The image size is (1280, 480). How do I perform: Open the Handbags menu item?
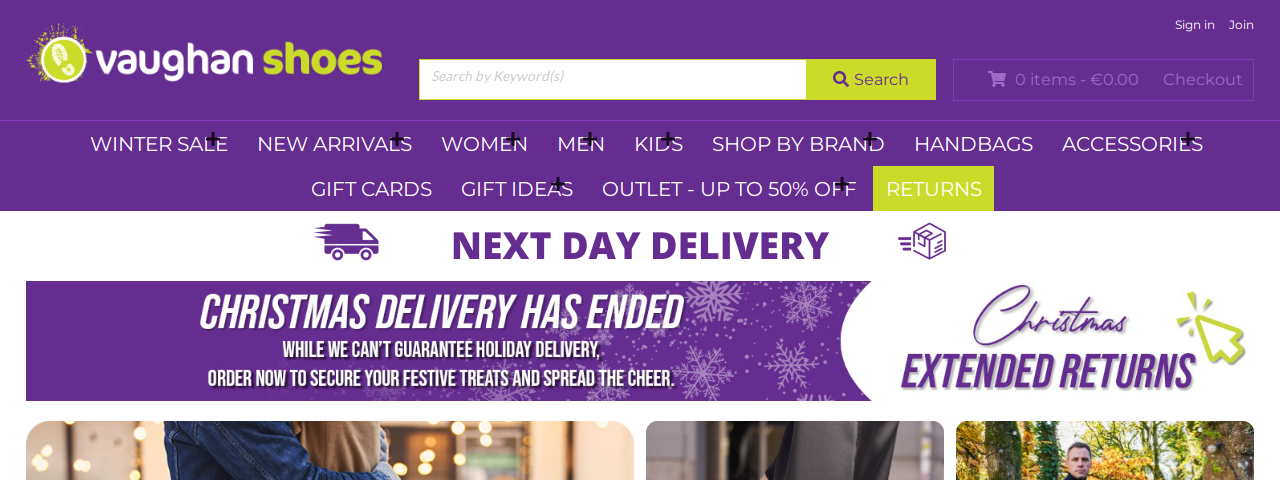[x=973, y=144]
